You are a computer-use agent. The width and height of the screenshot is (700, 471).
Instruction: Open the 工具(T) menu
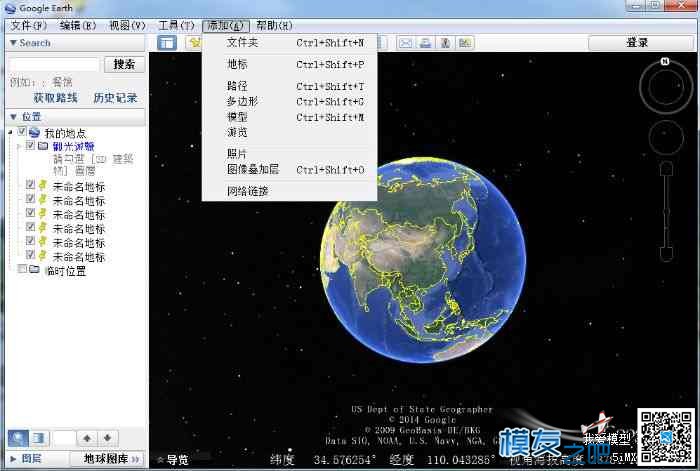point(176,25)
